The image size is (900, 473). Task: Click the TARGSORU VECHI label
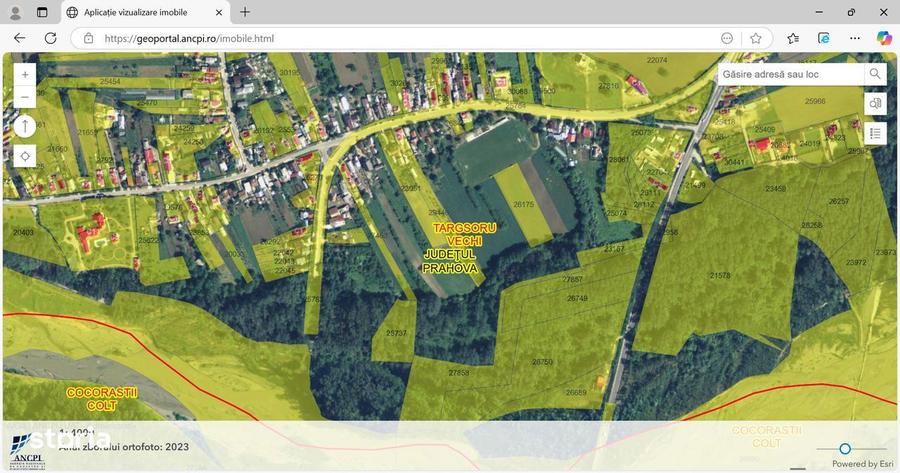(464, 234)
